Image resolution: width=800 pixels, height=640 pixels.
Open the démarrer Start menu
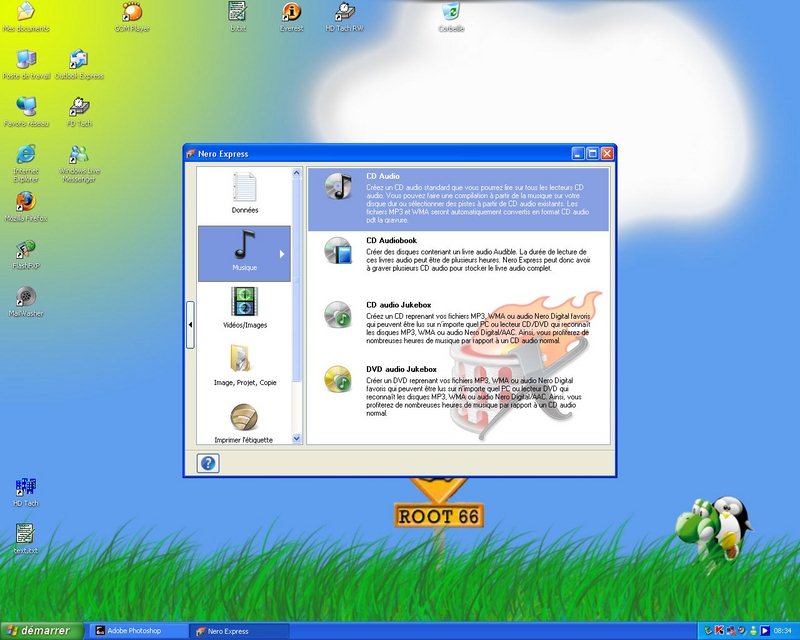41,631
